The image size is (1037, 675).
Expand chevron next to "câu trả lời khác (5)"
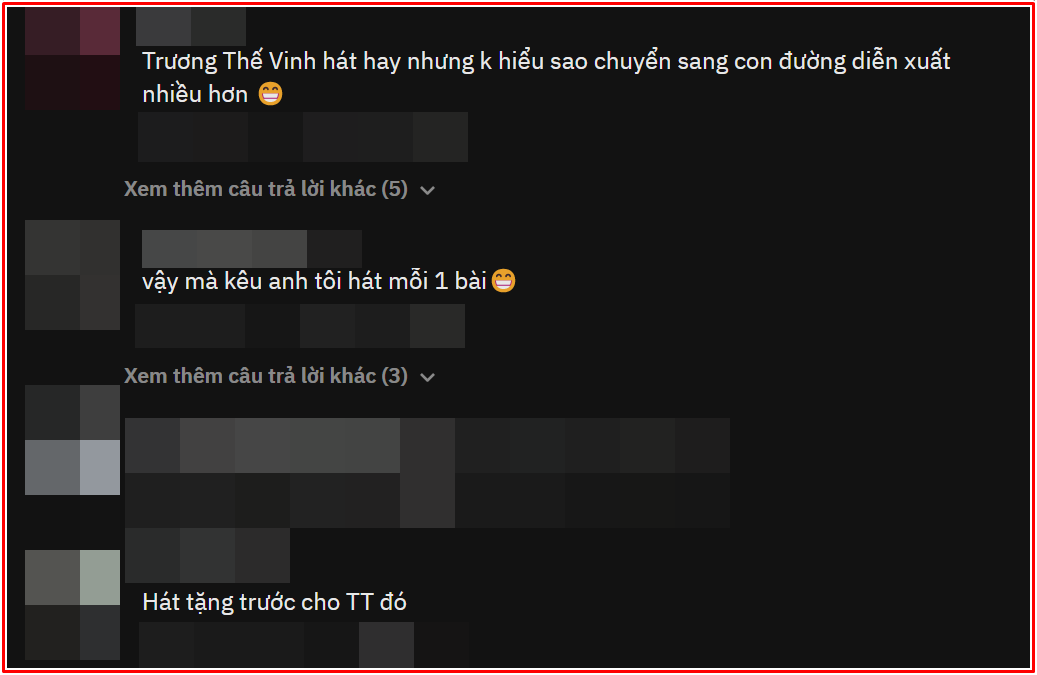[428, 190]
